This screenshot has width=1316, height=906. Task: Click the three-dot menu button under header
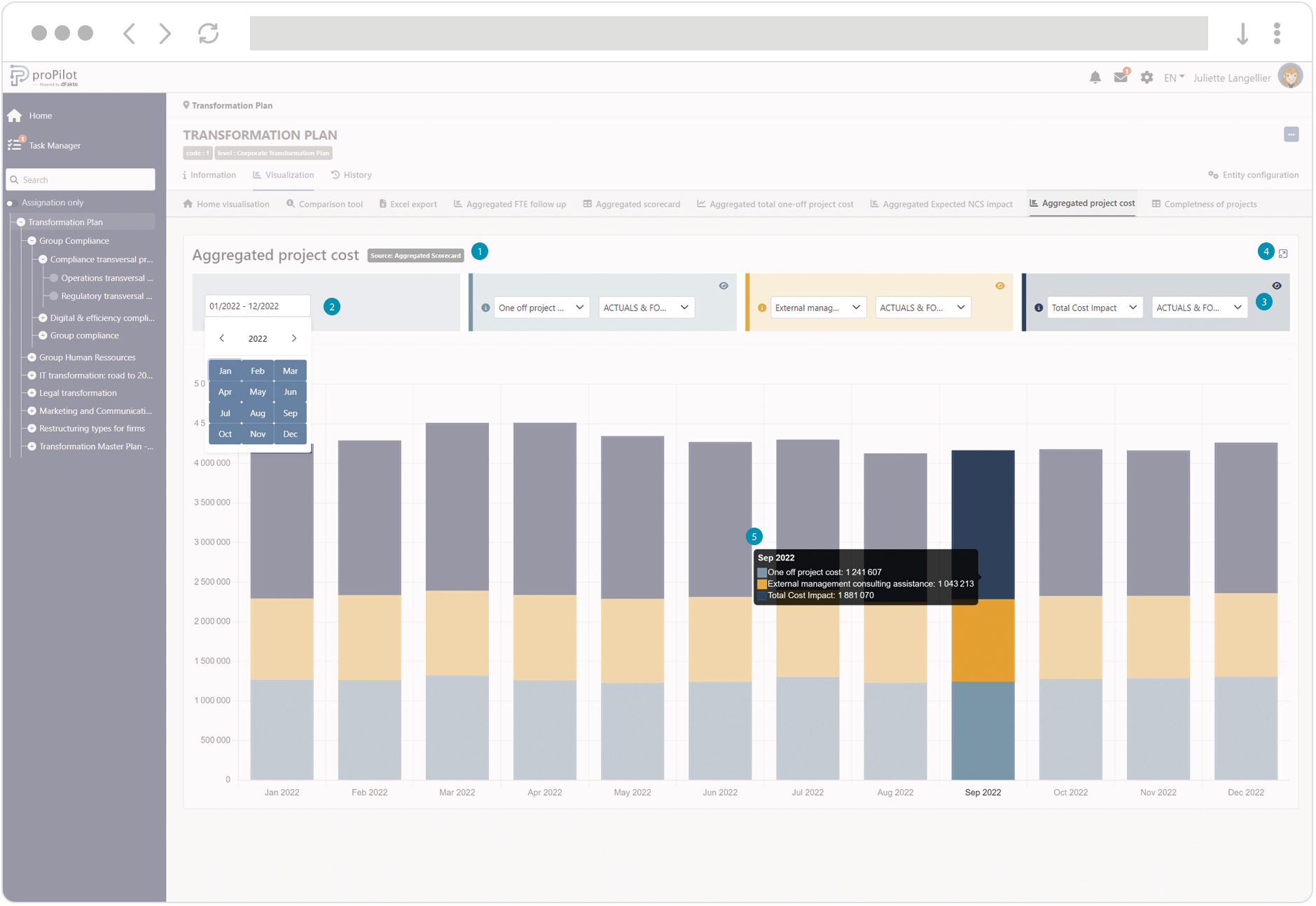[x=1291, y=135]
